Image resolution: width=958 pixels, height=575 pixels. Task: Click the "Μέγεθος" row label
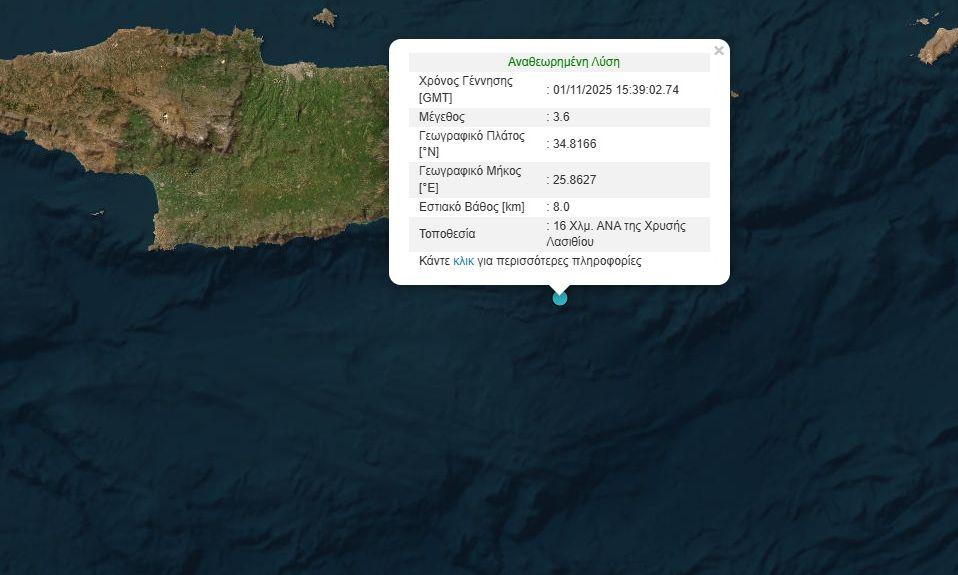tap(444, 117)
